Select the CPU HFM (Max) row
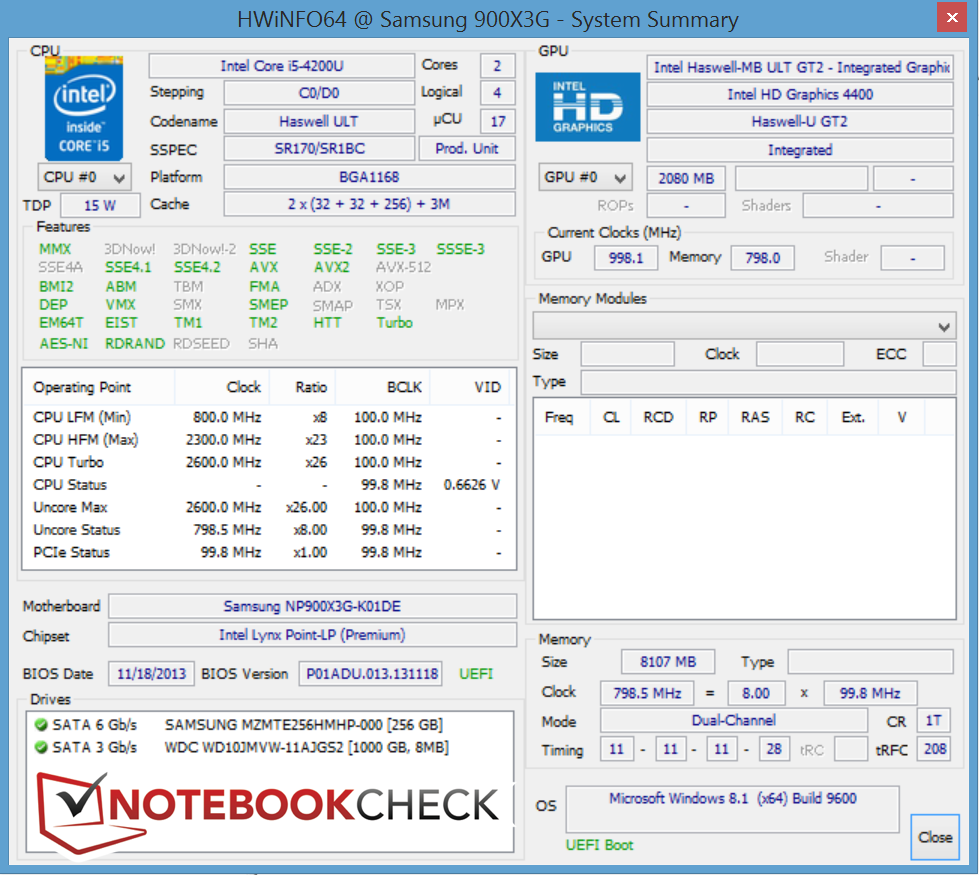Screen dimensions: 979x875 (268, 440)
